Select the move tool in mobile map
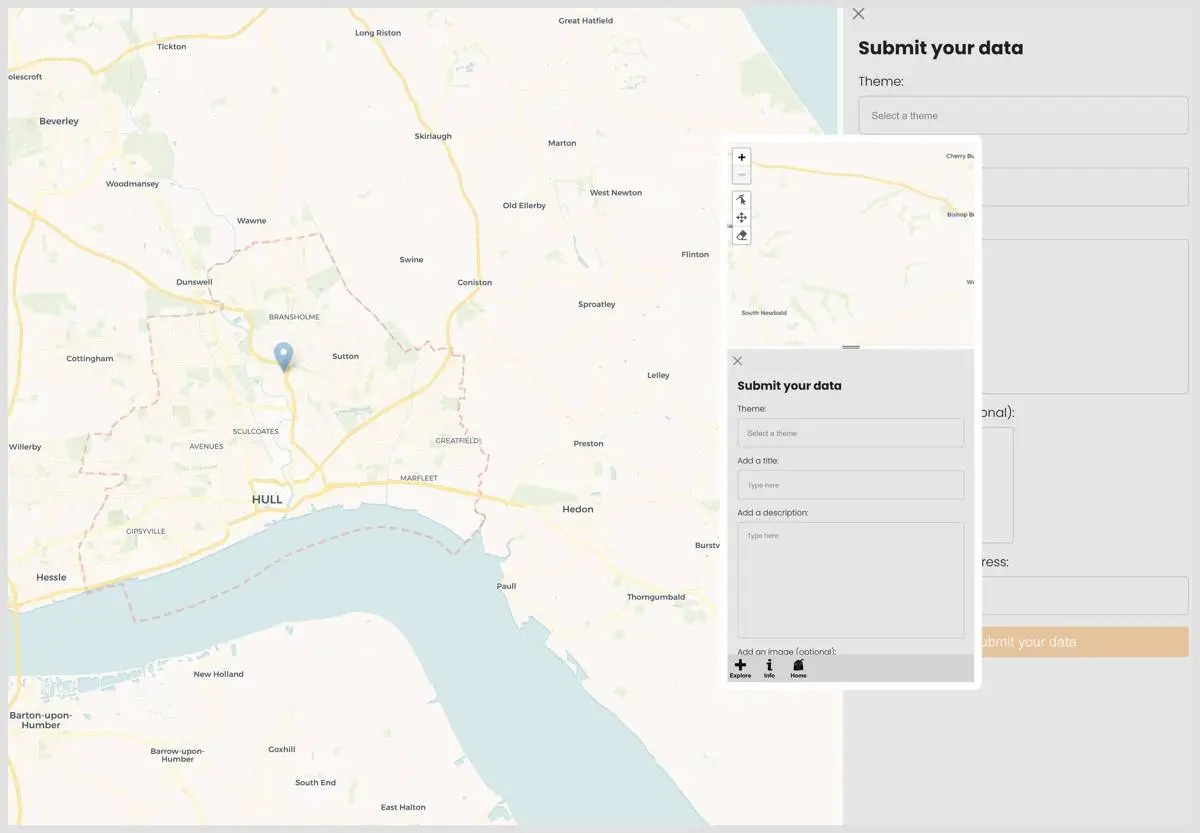1200x833 pixels. [x=741, y=217]
